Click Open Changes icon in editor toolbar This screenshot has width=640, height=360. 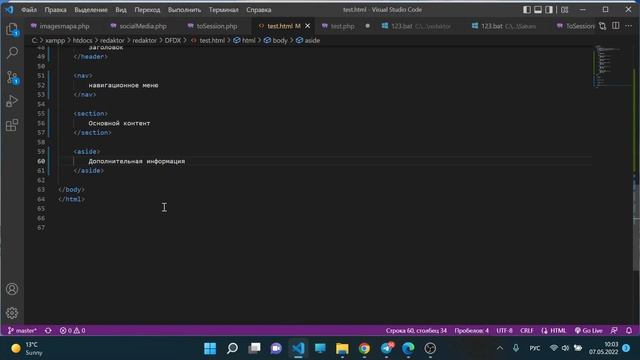(x=602, y=26)
